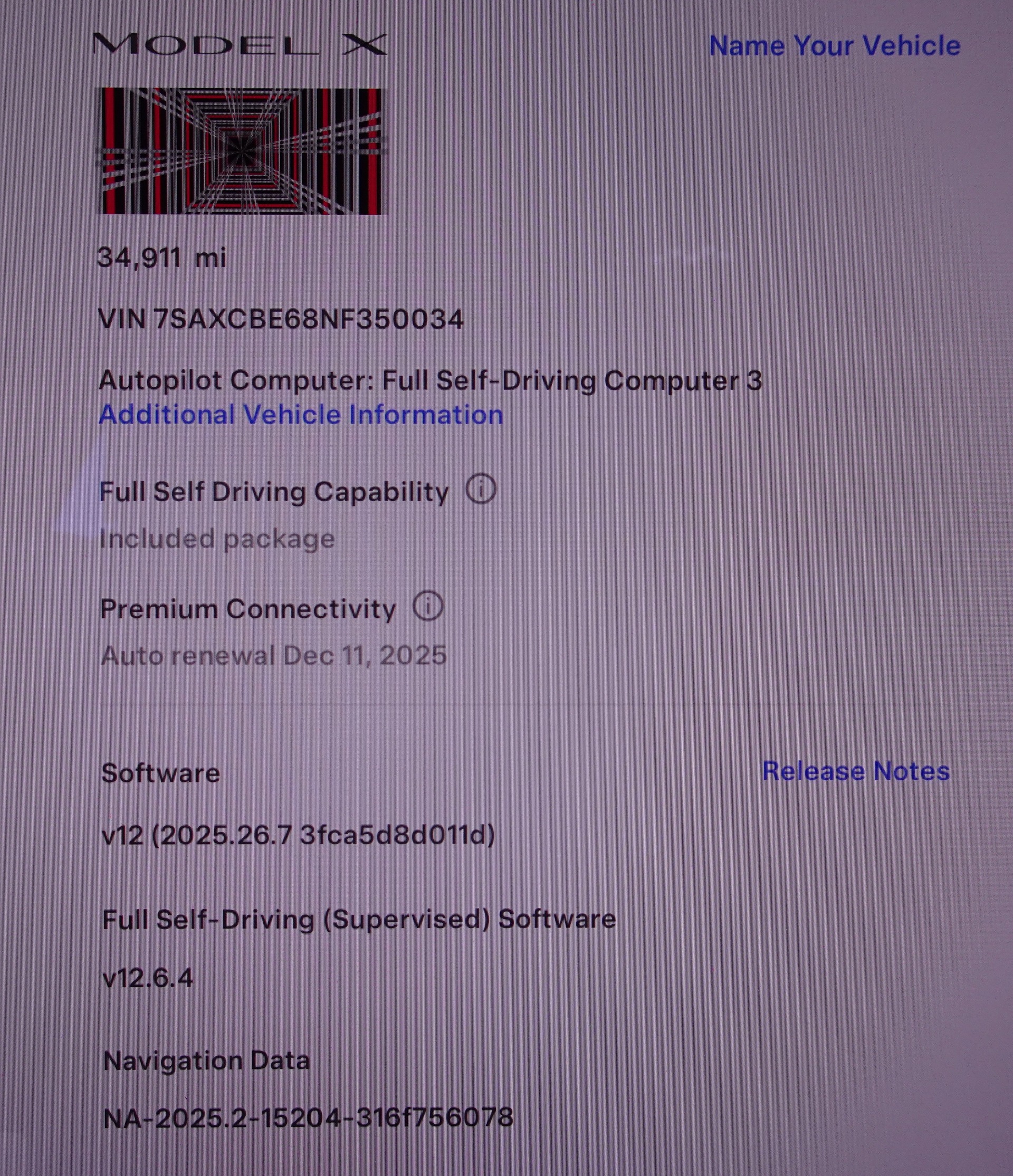Click the Name Your Vehicle link

834,45
